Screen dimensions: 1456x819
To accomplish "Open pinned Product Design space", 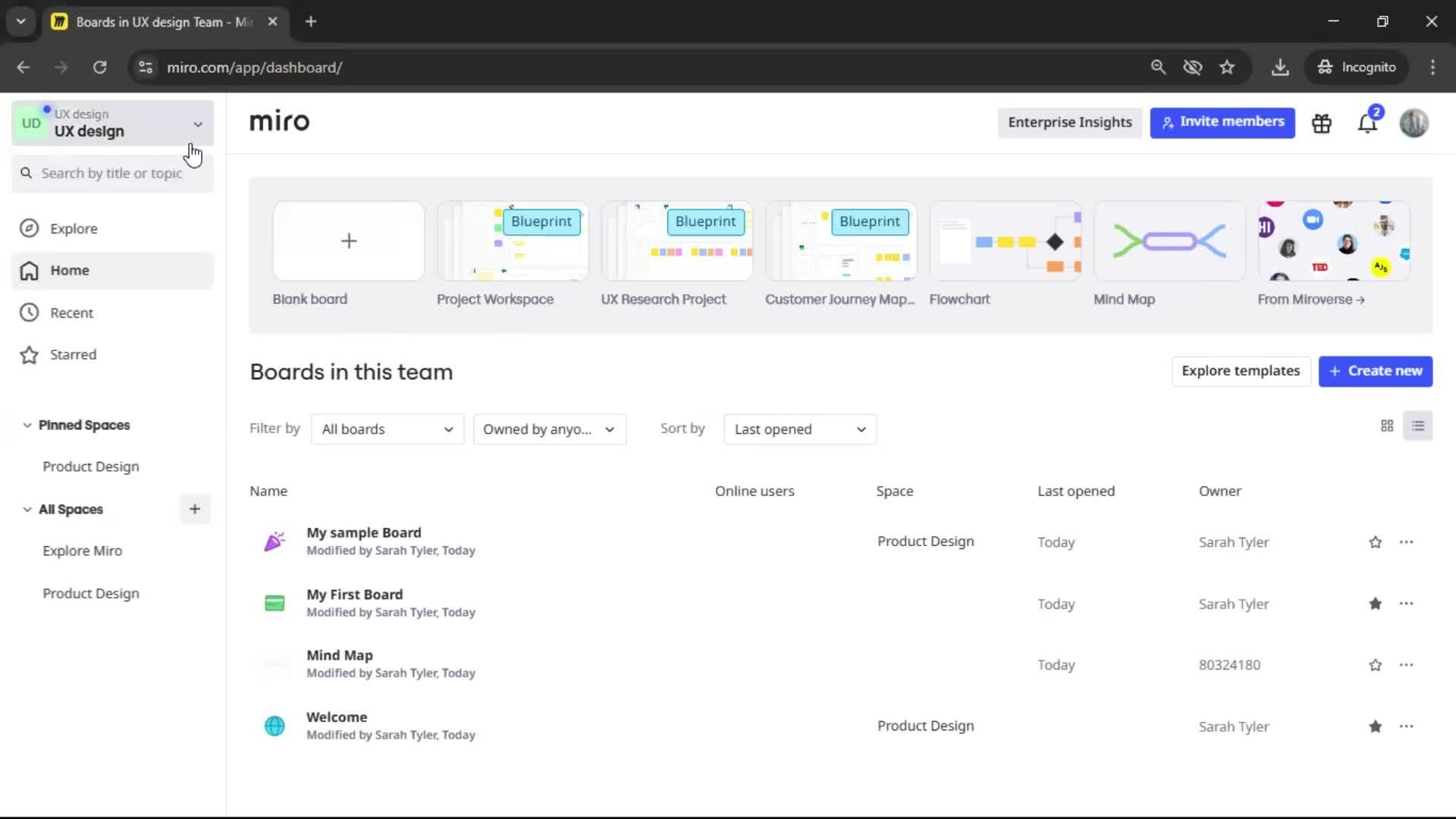I will tap(91, 466).
